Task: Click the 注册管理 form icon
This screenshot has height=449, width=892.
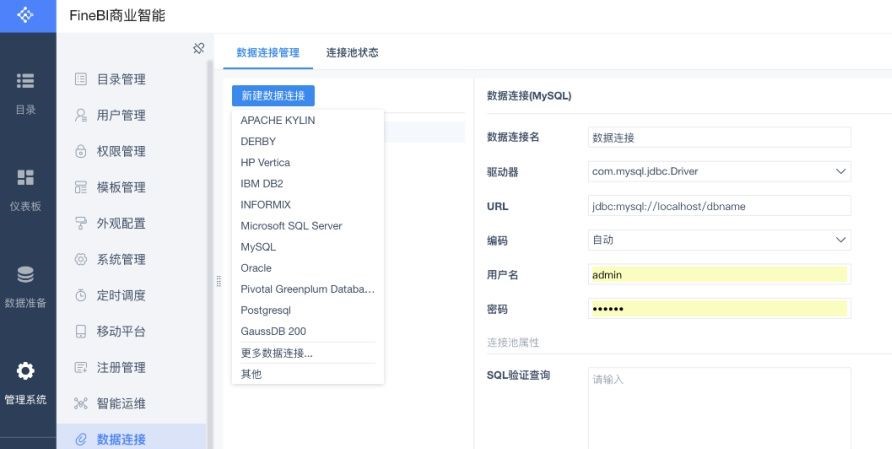Action: (x=81, y=367)
